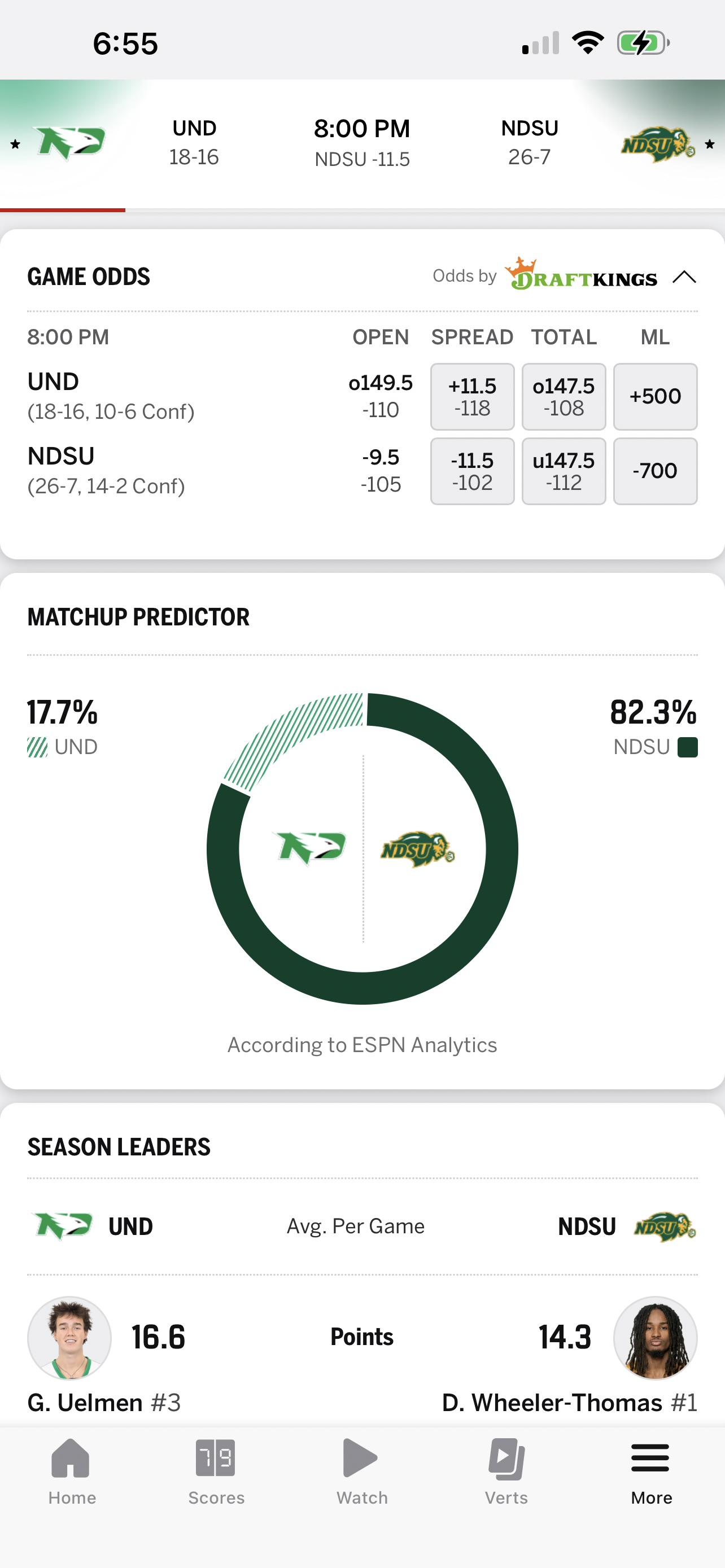Image resolution: width=725 pixels, height=1568 pixels.
Task: Tap the NDSU bison logo in header
Action: coord(658,145)
